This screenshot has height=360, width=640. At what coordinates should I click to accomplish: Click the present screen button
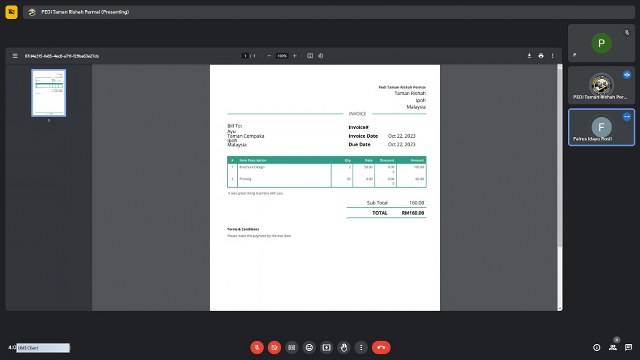click(327, 347)
